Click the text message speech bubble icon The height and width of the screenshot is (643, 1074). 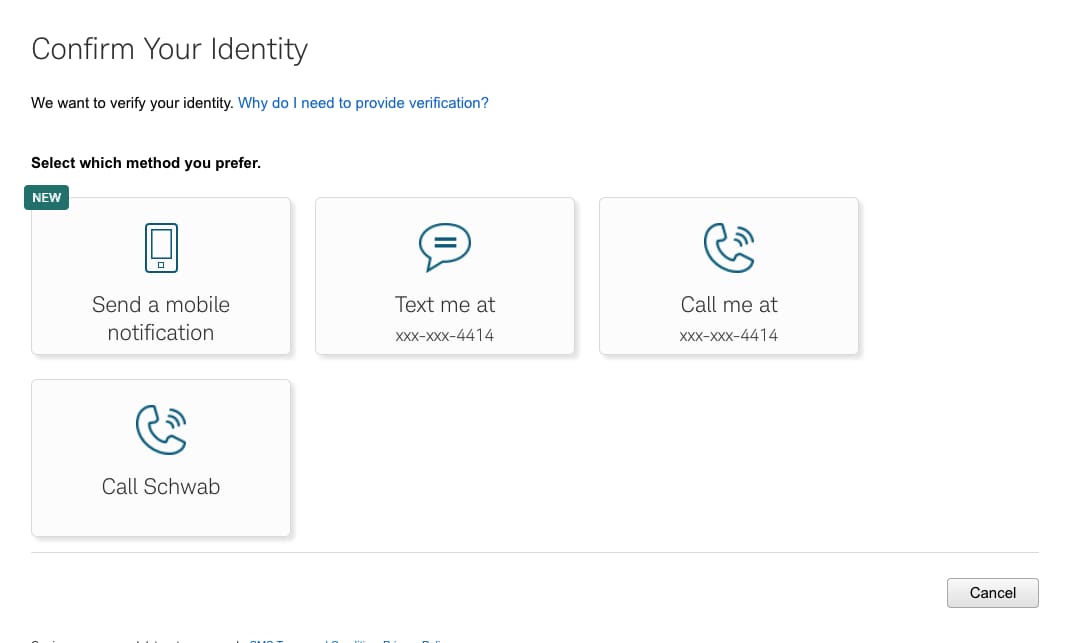click(x=445, y=246)
